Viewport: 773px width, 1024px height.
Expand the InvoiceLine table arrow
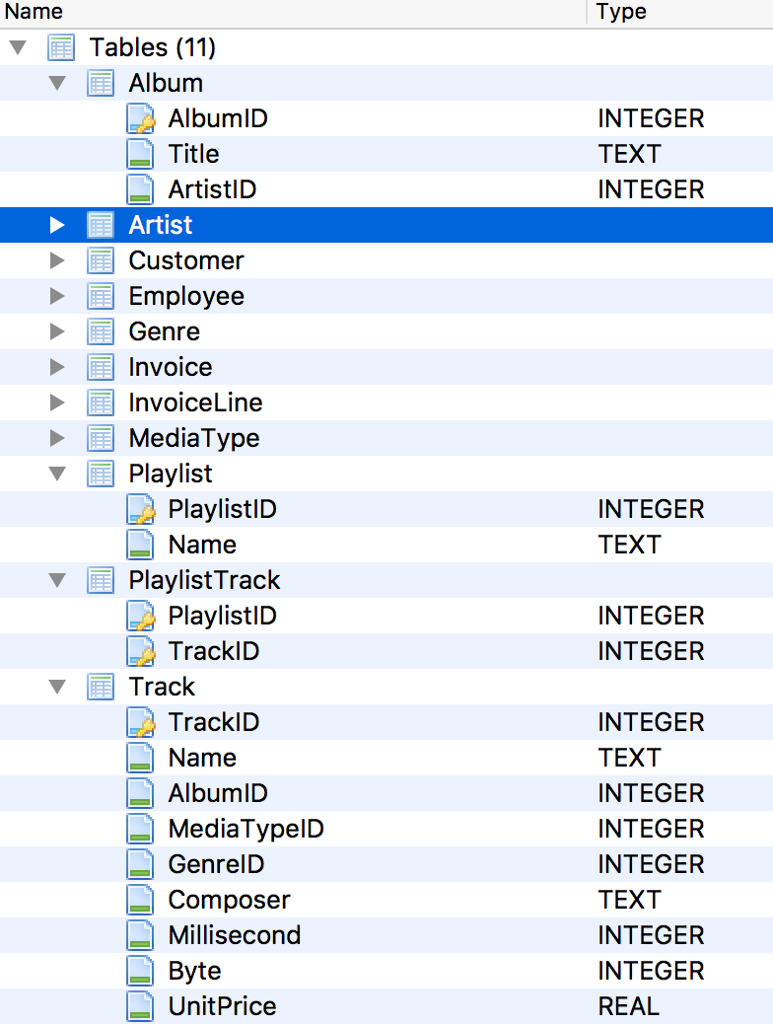click(57, 403)
